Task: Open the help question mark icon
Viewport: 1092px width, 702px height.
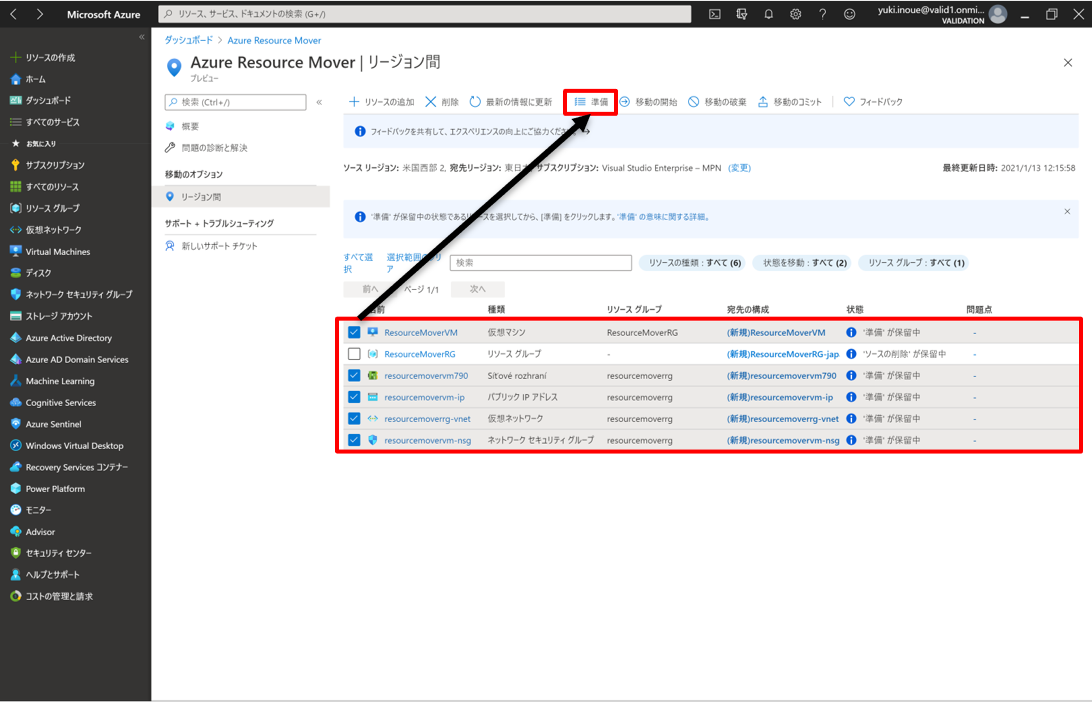Action: [x=822, y=14]
